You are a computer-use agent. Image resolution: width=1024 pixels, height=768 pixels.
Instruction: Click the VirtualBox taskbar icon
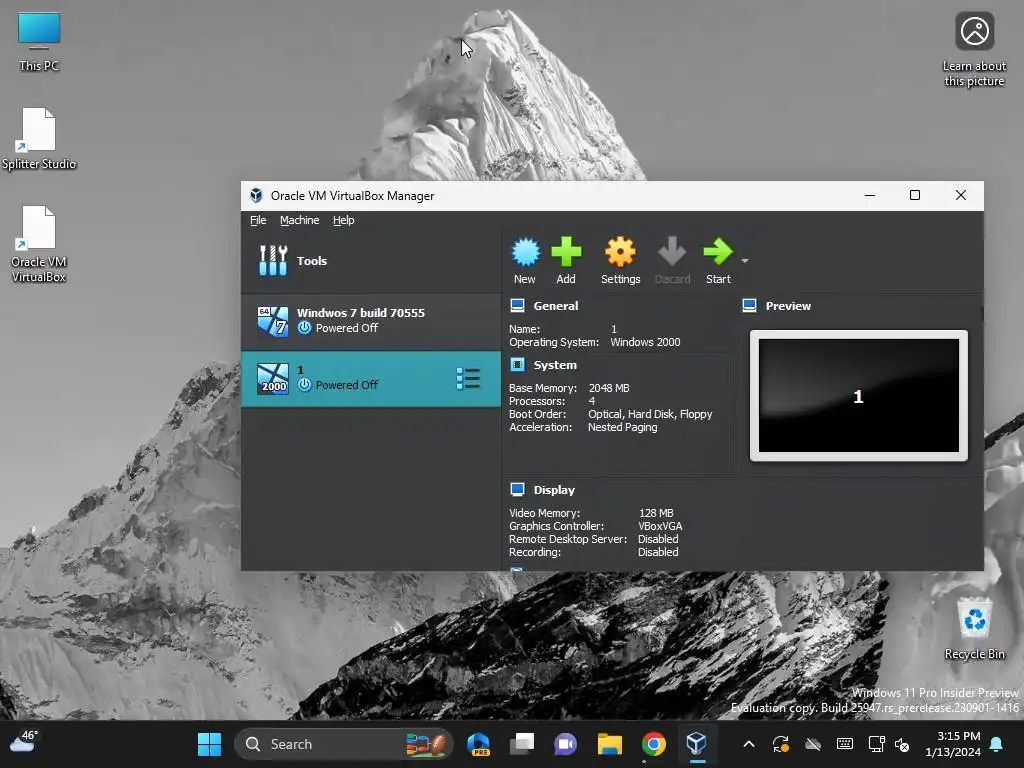696,744
